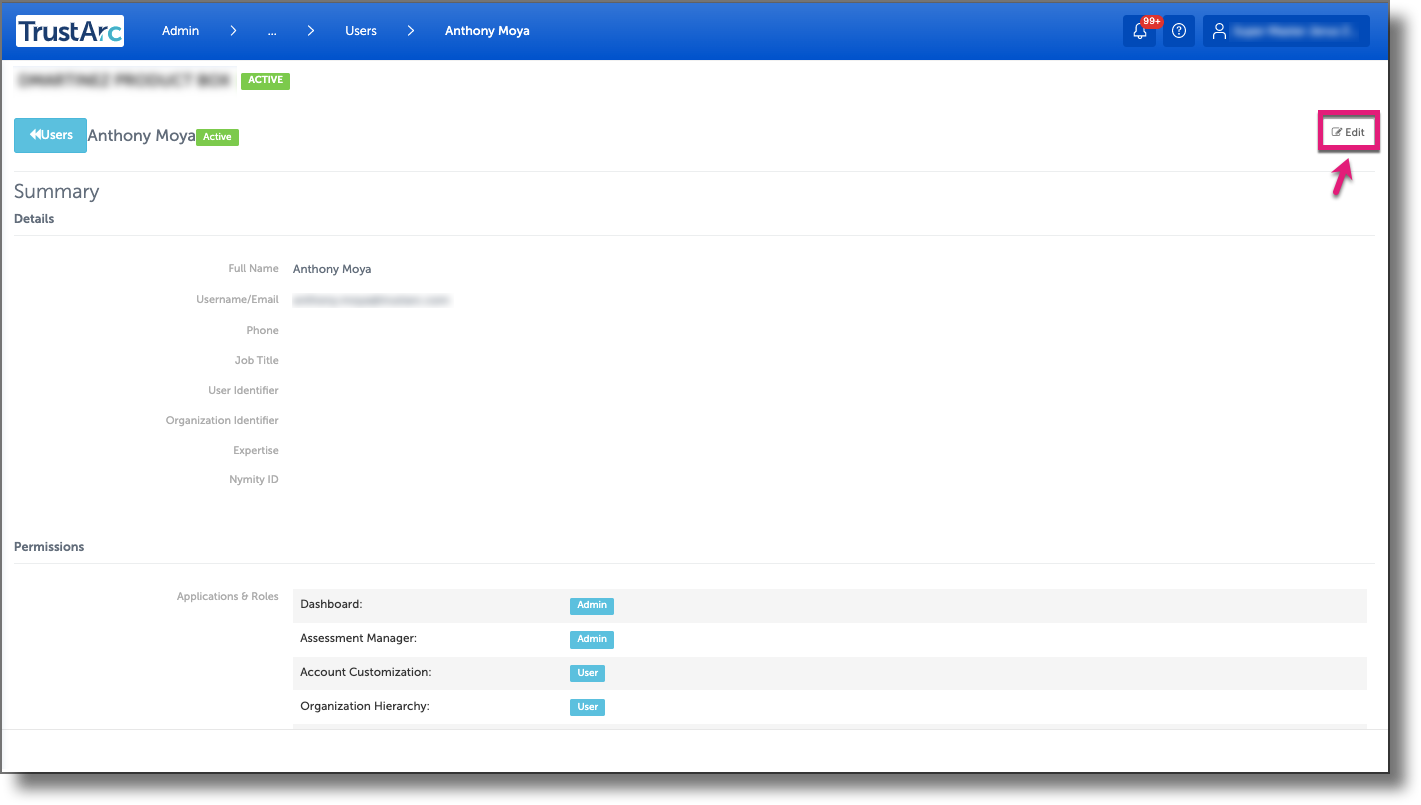Click the User badge for Organization Hierarchy

(x=588, y=707)
